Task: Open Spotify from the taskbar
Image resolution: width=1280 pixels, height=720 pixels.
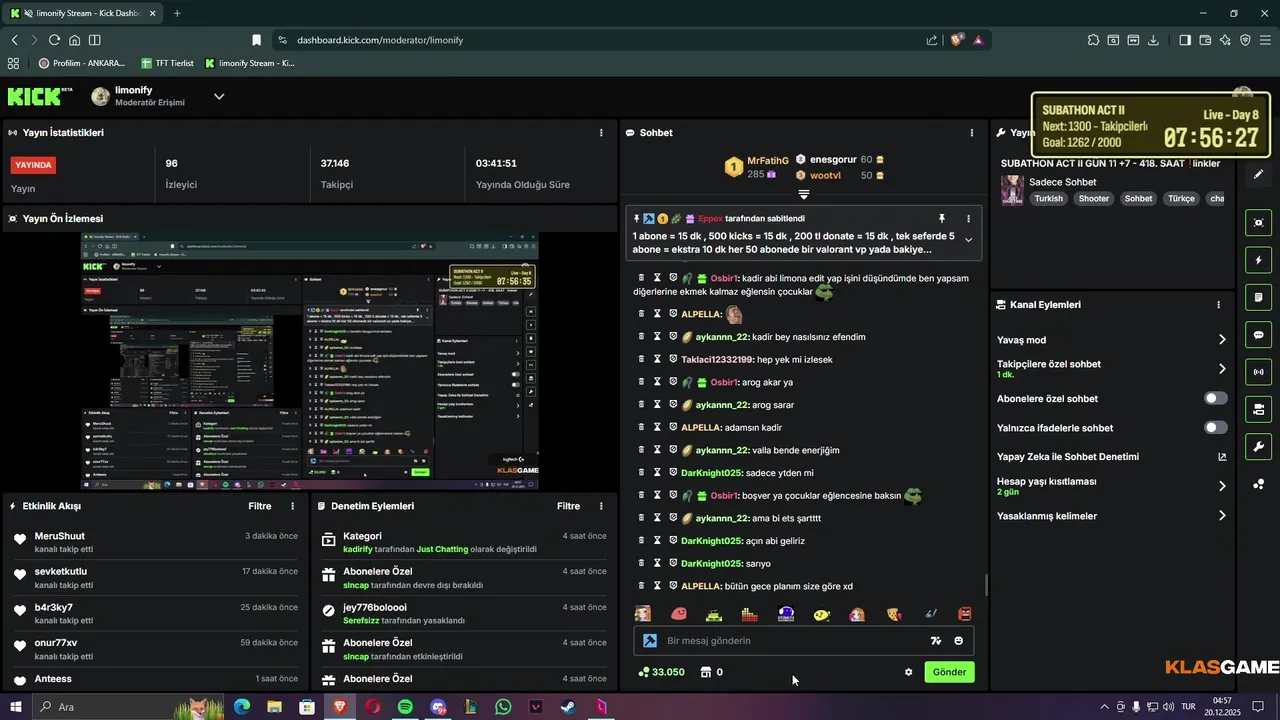Action: [x=405, y=707]
